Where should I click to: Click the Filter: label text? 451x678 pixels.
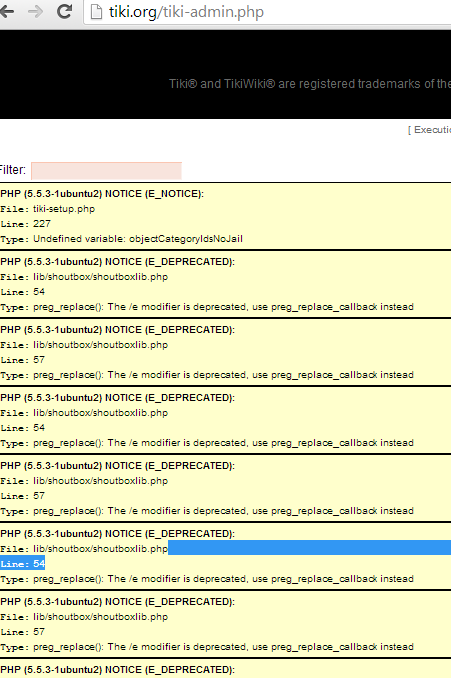(x=13, y=170)
